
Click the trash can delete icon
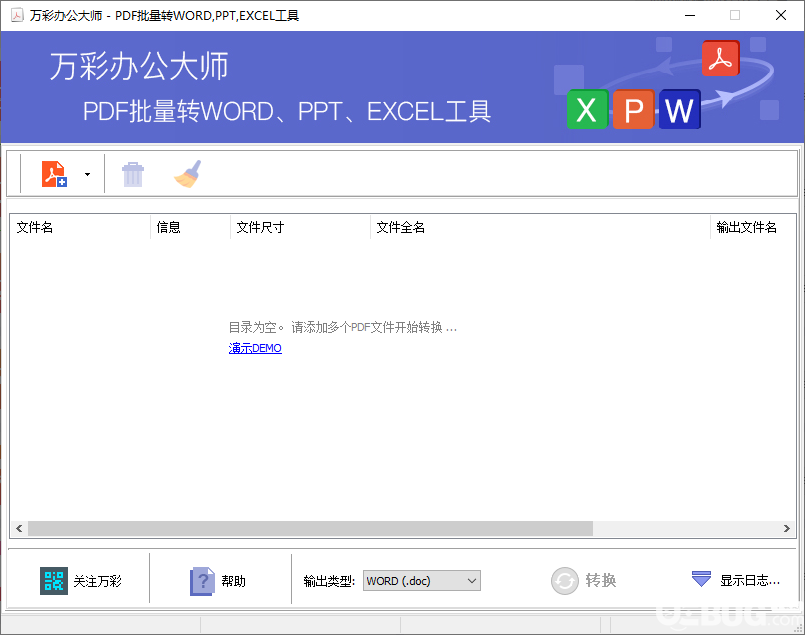pyautogui.click(x=133, y=175)
